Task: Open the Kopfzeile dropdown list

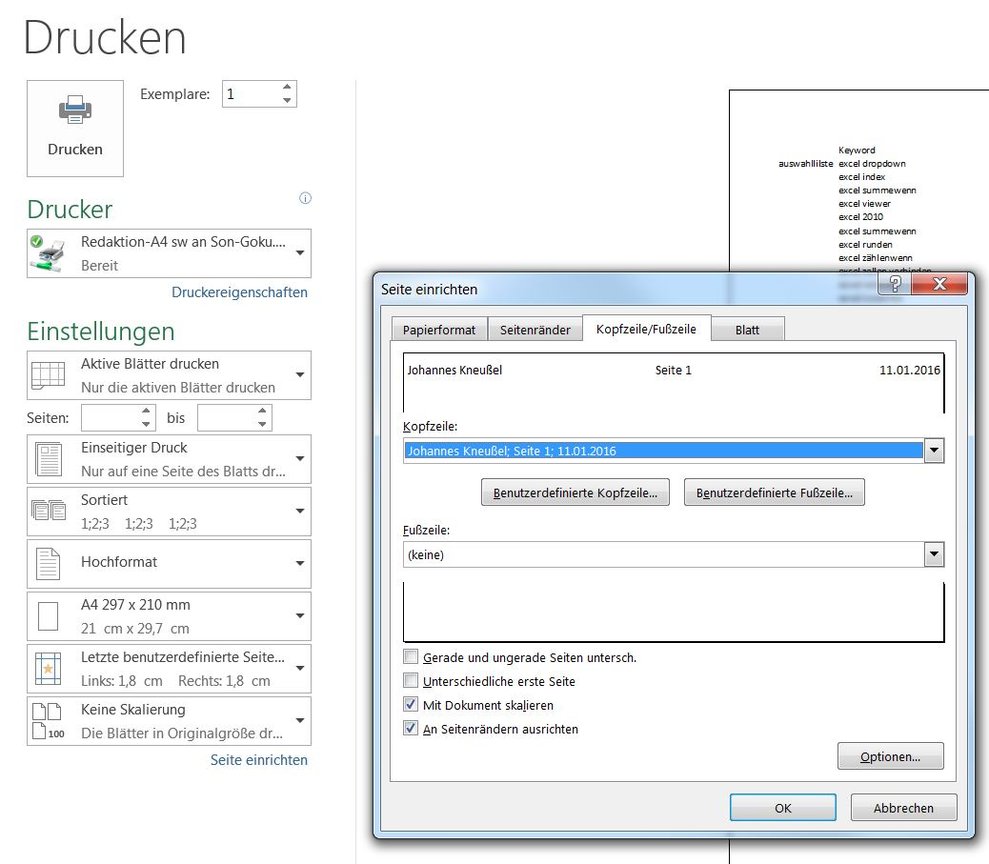Action: coord(934,450)
